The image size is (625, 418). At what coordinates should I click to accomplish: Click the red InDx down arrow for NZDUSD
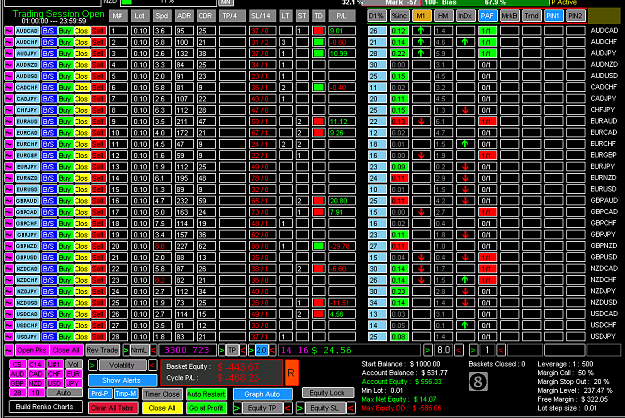click(465, 302)
